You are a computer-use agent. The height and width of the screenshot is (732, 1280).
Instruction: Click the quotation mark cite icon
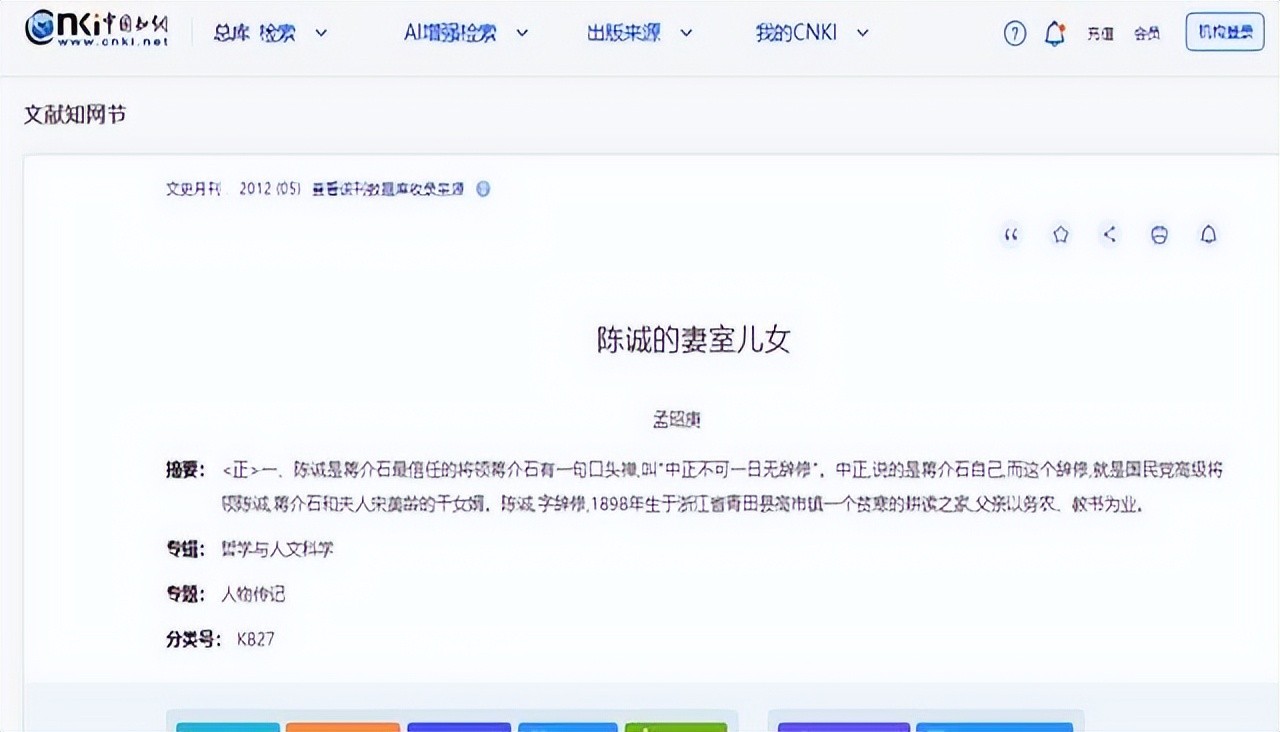(x=1011, y=235)
